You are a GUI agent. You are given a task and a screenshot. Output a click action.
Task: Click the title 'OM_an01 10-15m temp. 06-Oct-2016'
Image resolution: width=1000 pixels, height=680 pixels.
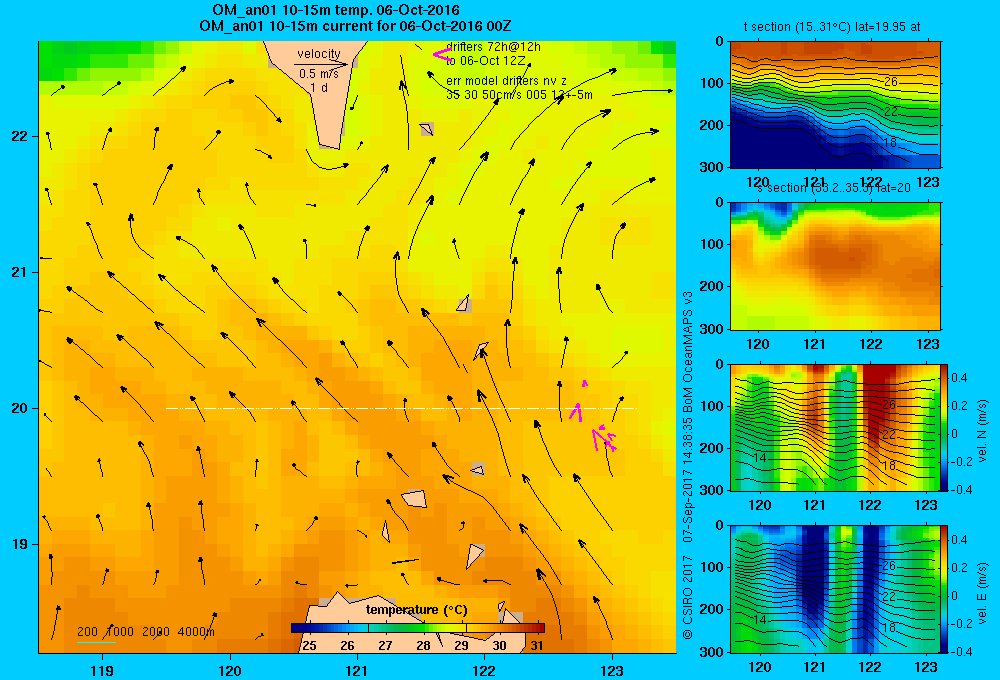(x=335, y=10)
